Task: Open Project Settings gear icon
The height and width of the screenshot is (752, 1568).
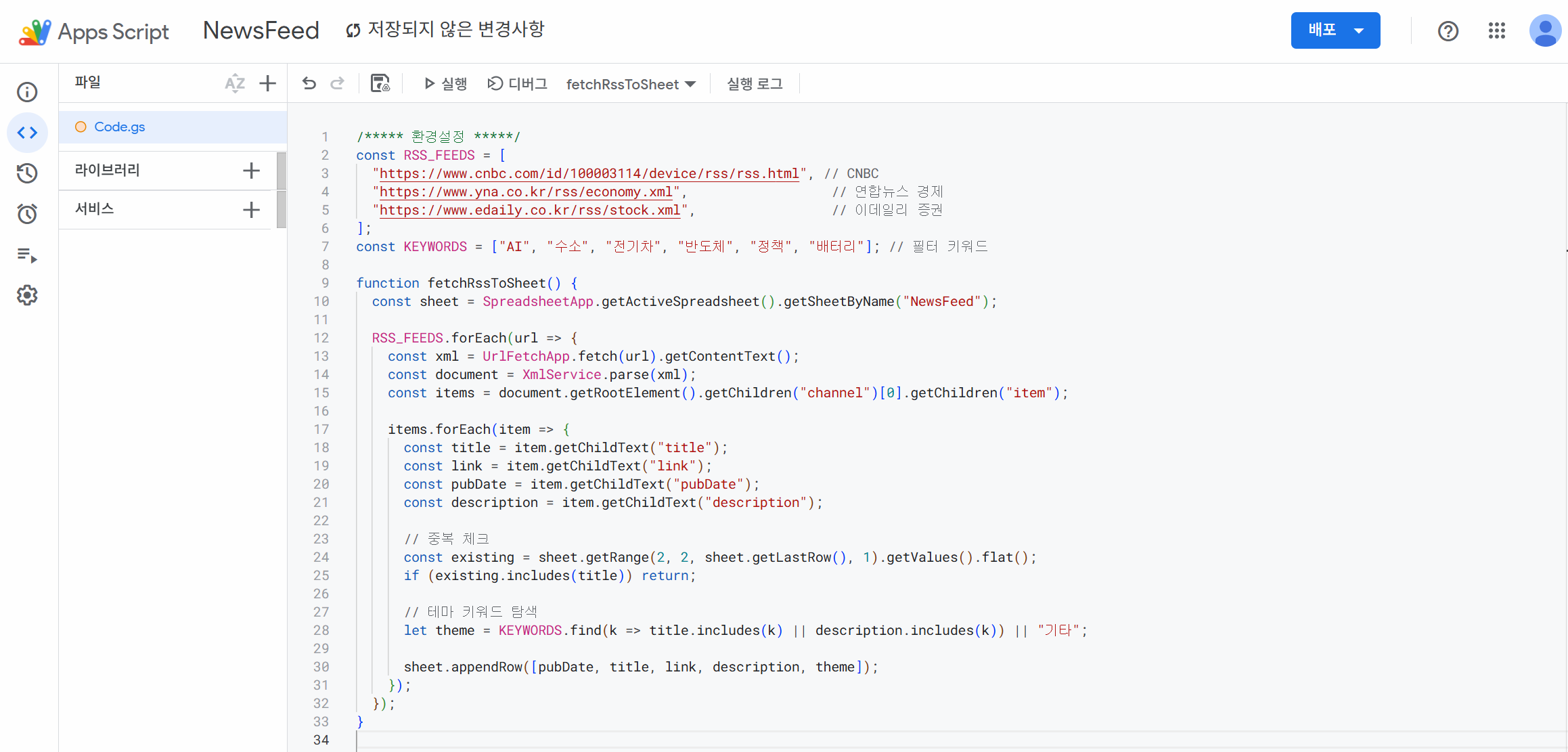Action: click(27, 295)
